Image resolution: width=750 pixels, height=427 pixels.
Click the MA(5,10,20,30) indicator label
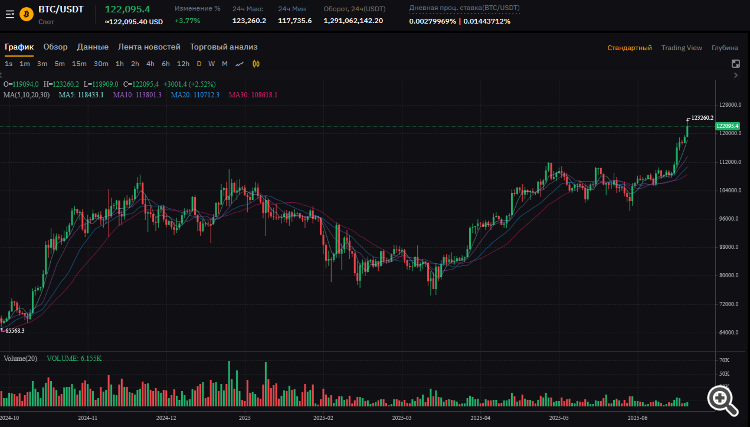pos(27,94)
